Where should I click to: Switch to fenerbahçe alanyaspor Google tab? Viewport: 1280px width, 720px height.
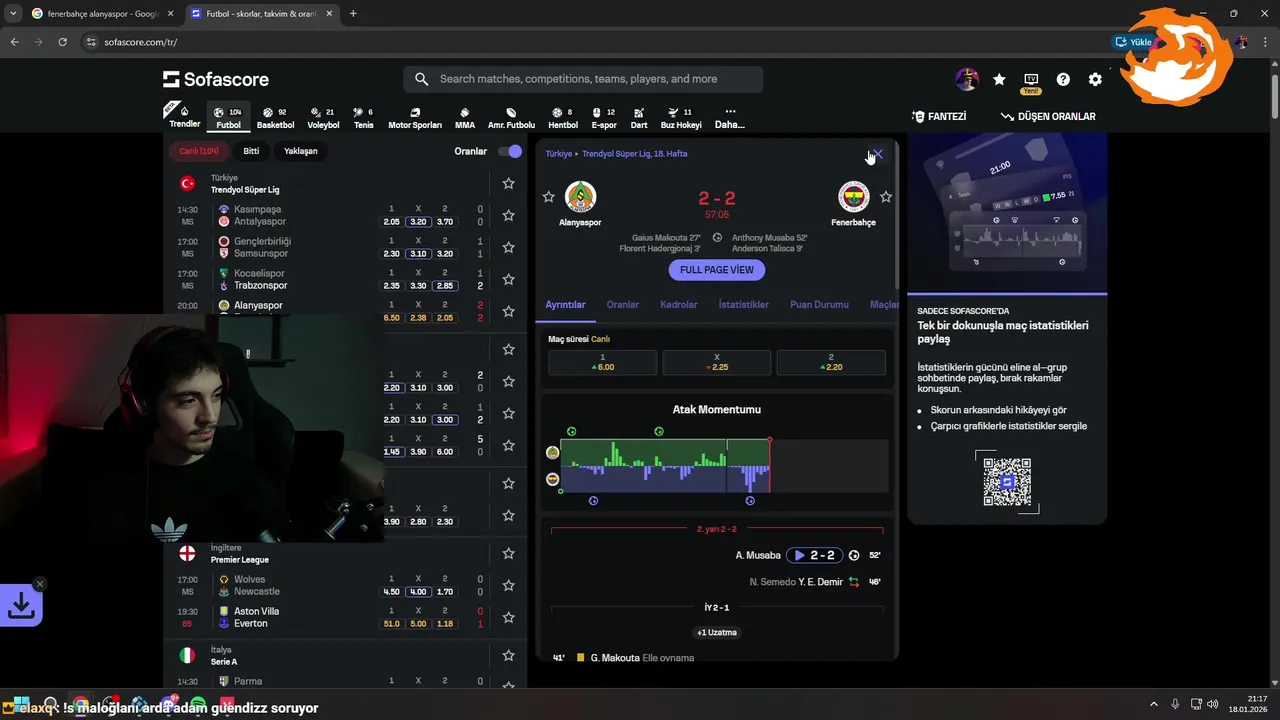(x=100, y=14)
